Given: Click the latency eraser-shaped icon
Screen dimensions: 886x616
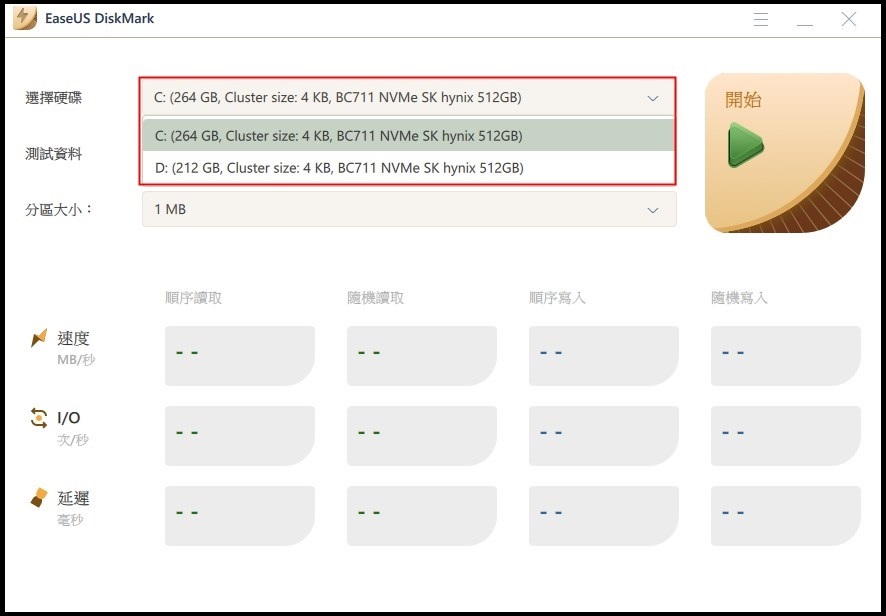Looking at the screenshot, I should pyautogui.click(x=39, y=498).
